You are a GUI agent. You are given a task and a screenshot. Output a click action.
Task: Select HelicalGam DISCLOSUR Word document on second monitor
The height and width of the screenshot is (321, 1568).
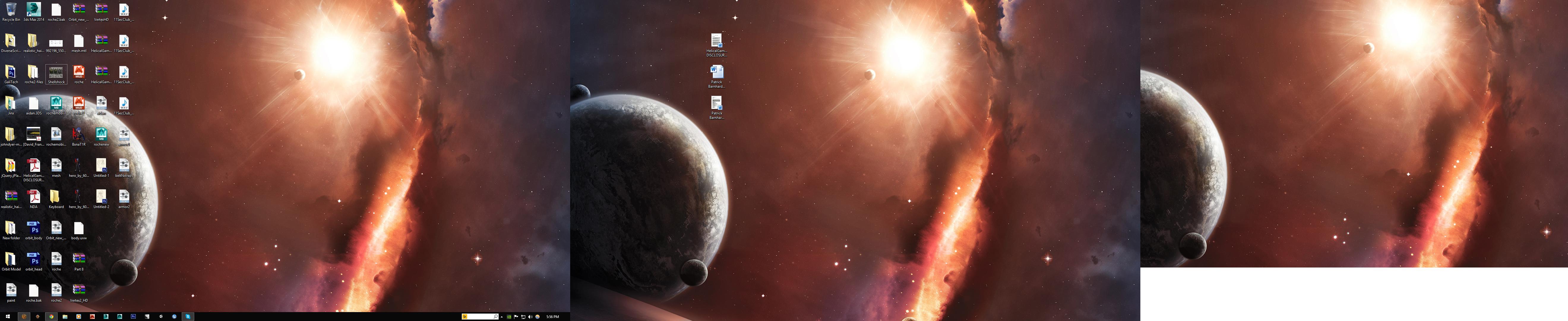click(716, 46)
